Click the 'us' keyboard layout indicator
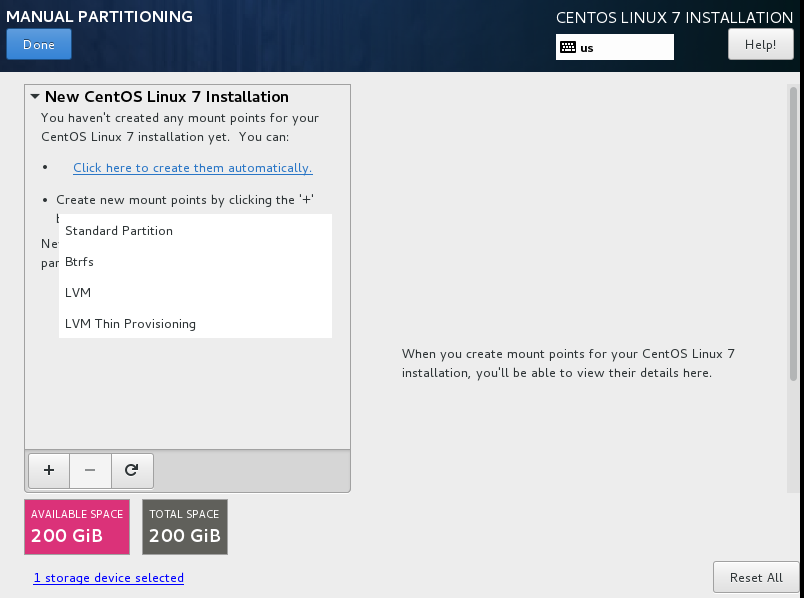The height and width of the screenshot is (598, 804). [615, 47]
